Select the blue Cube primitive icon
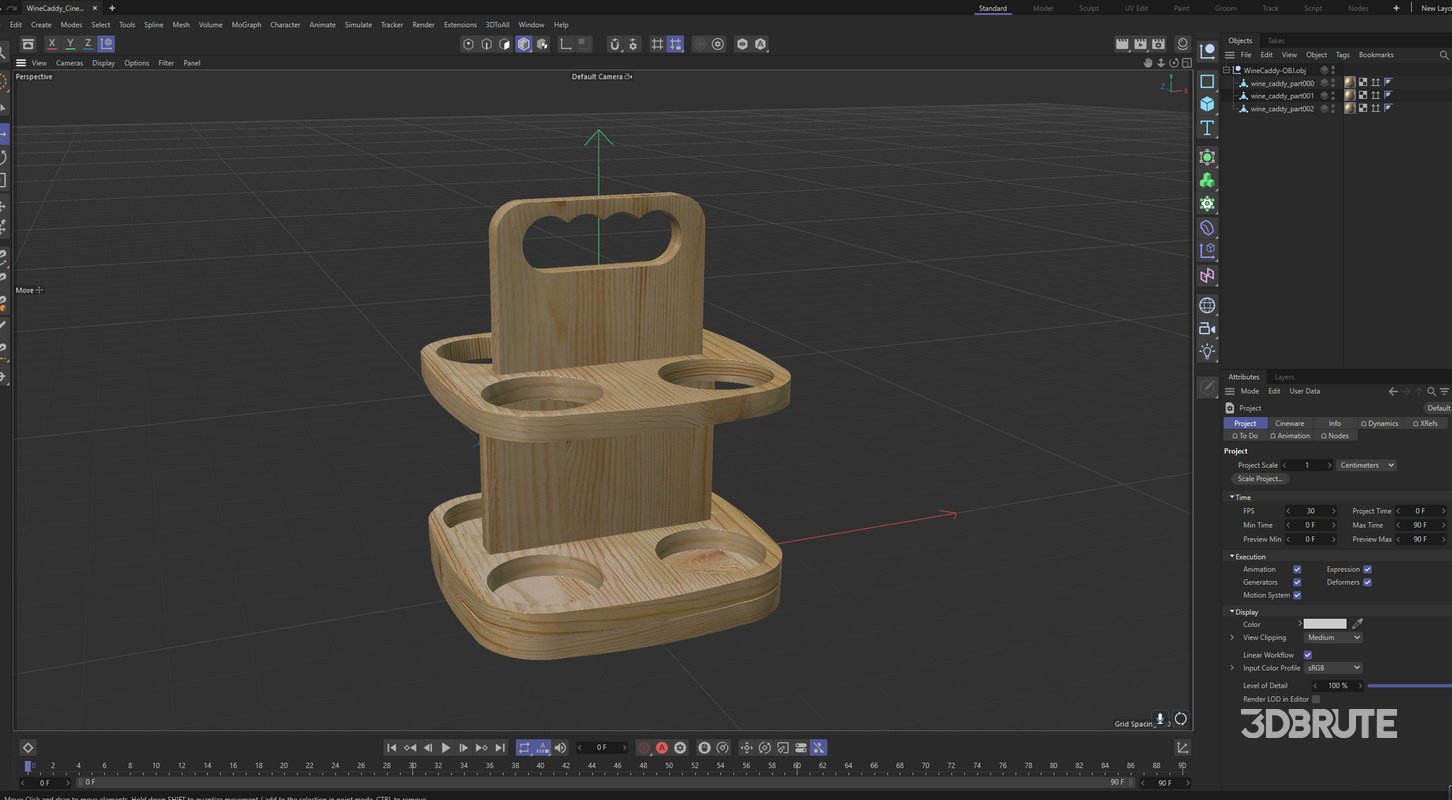 coord(1207,104)
